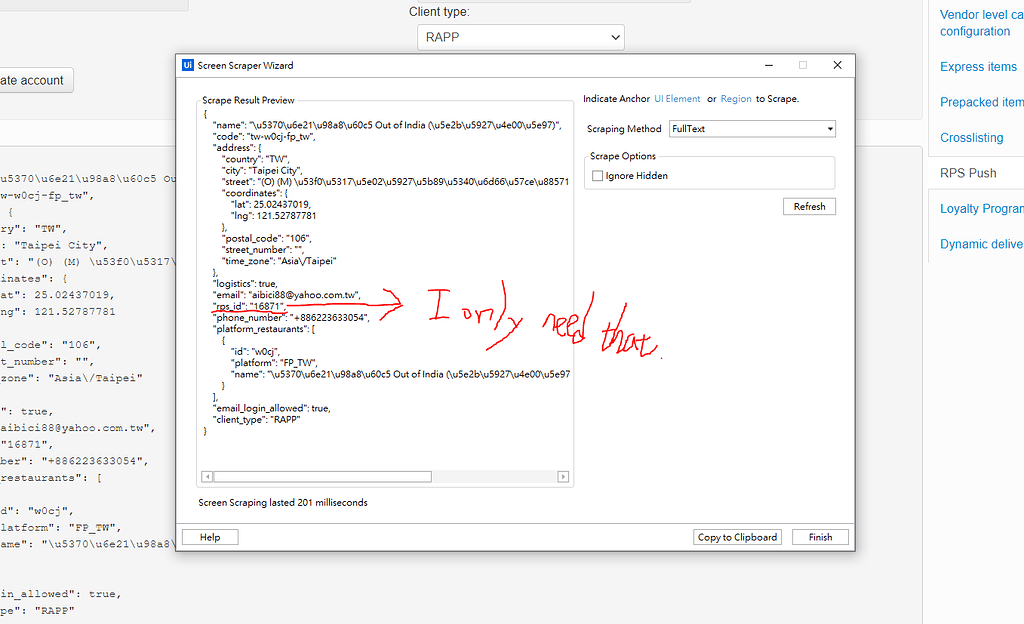The image size is (1024, 624).
Task: Open the Prepacked items link
Action: (981, 102)
